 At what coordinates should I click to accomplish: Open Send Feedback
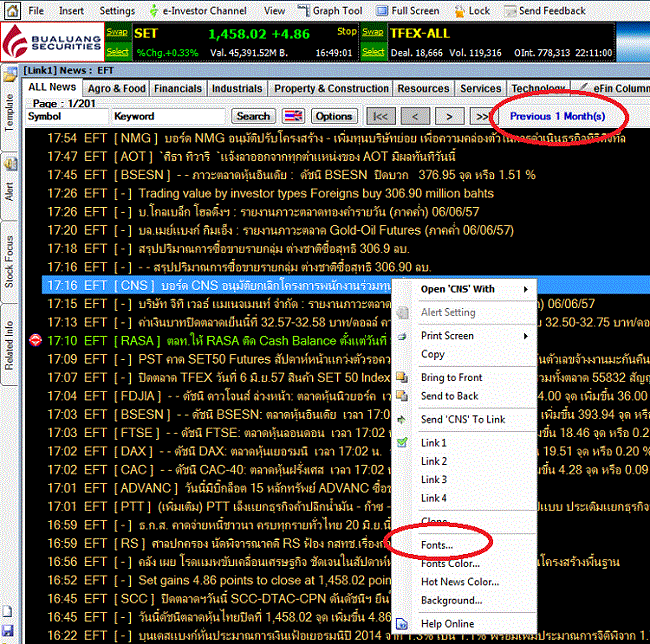click(545, 11)
